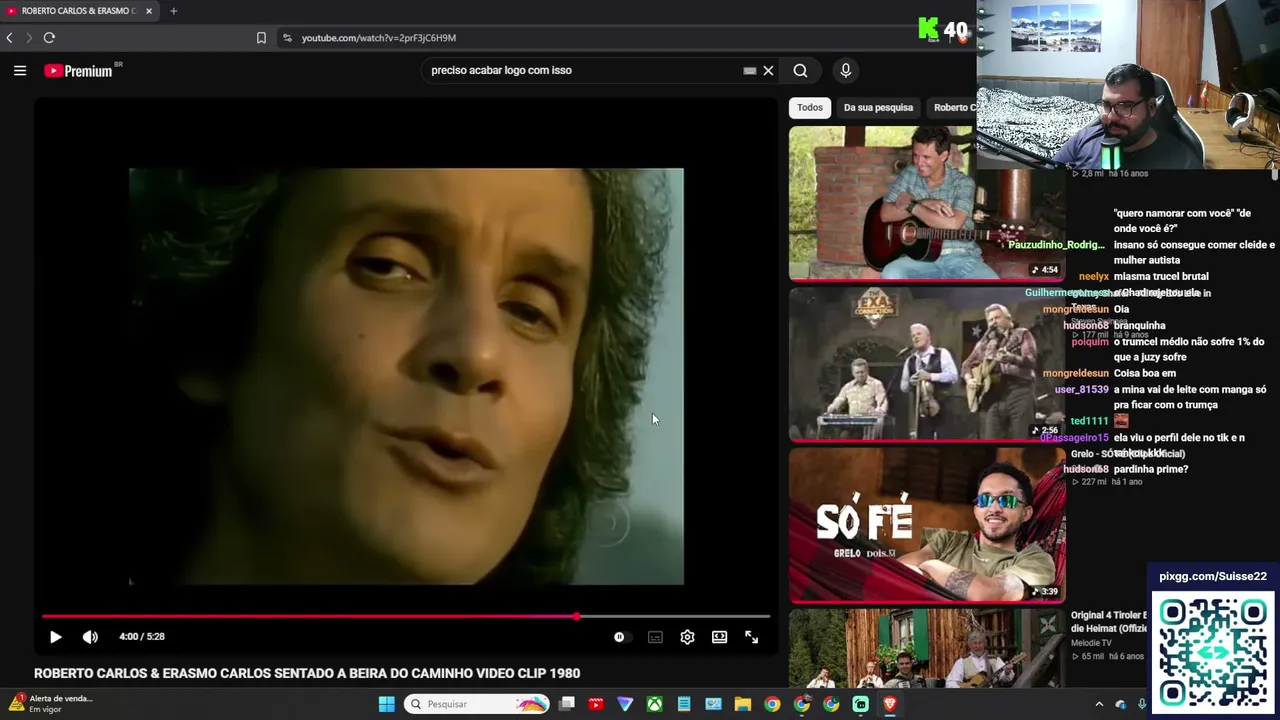The width and height of the screenshot is (1280, 720).
Task: Open the Brave browser taskbar icon
Action: tap(889, 704)
